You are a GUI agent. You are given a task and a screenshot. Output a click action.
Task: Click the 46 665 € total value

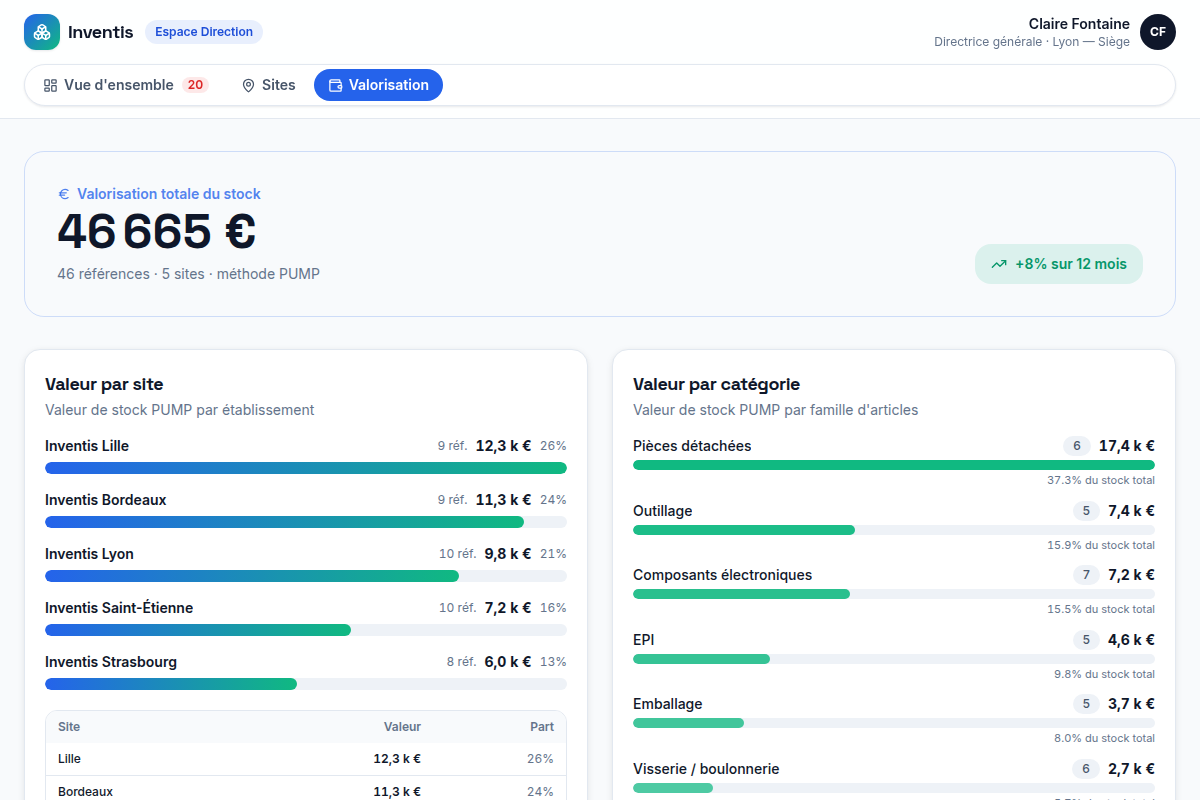157,231
